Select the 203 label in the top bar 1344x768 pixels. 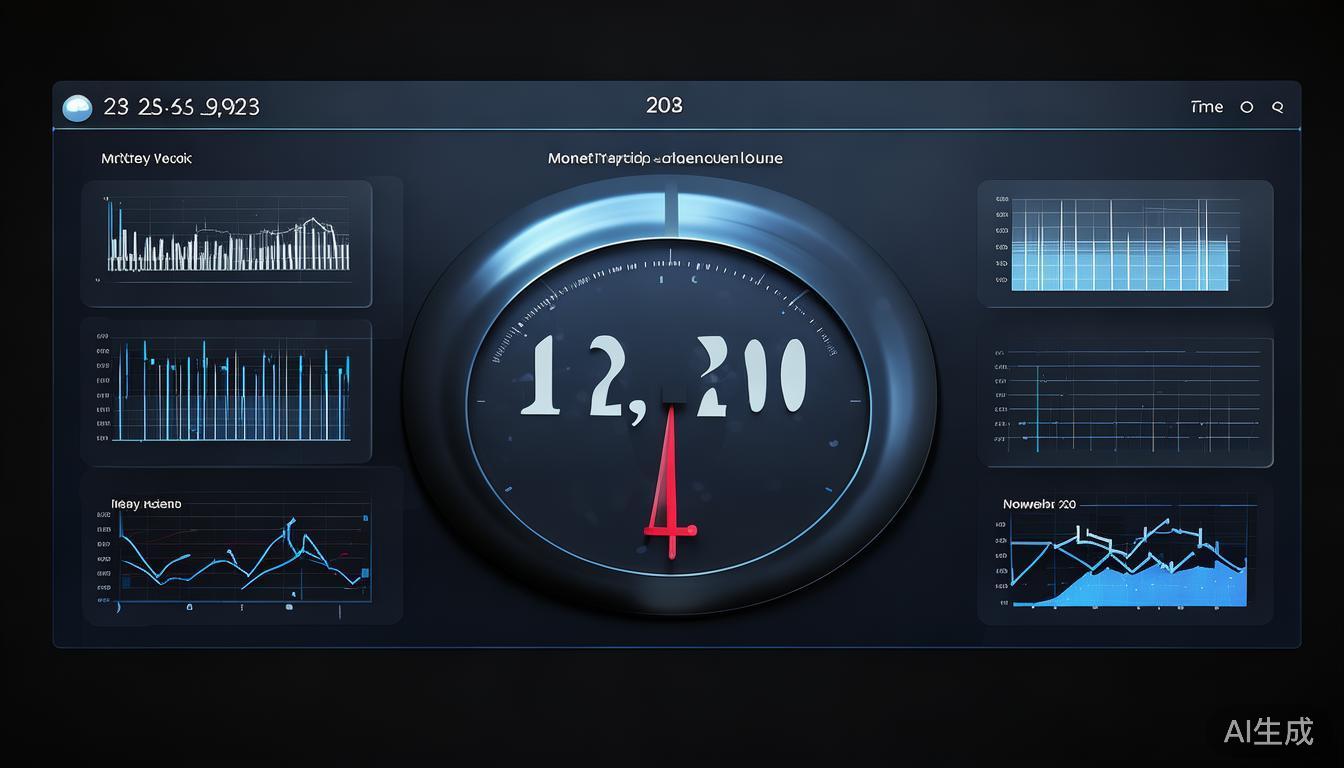pos(664,105)
